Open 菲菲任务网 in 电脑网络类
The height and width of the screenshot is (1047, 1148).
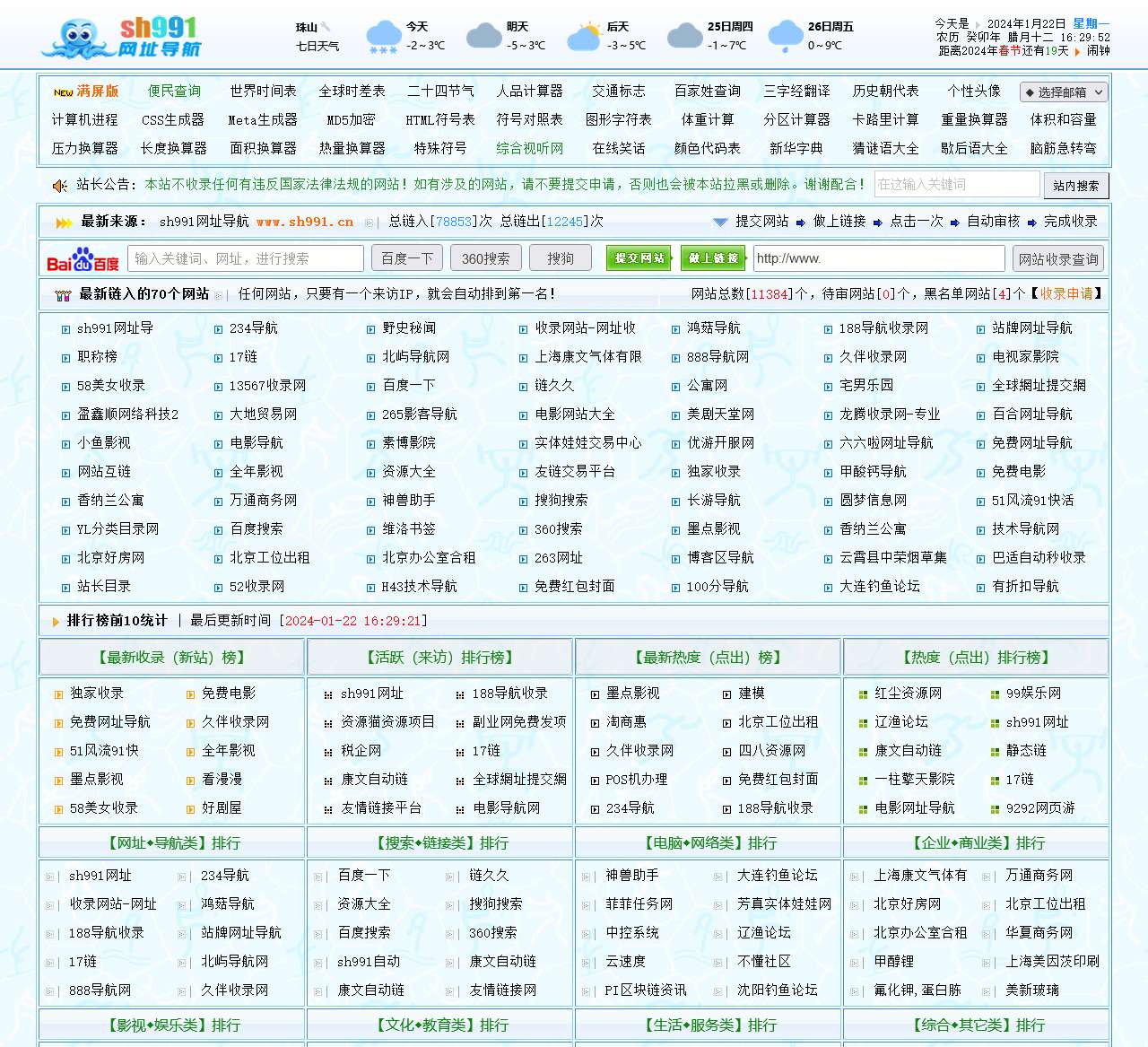(x=639, y=904)
